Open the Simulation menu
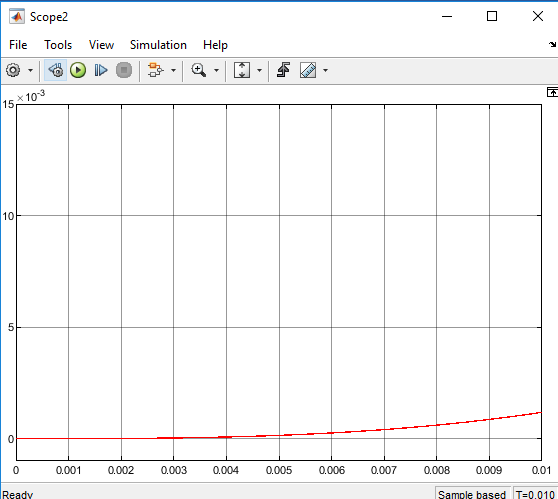The width and height of the screenshot is (558, 499). (x=158, y=45)
